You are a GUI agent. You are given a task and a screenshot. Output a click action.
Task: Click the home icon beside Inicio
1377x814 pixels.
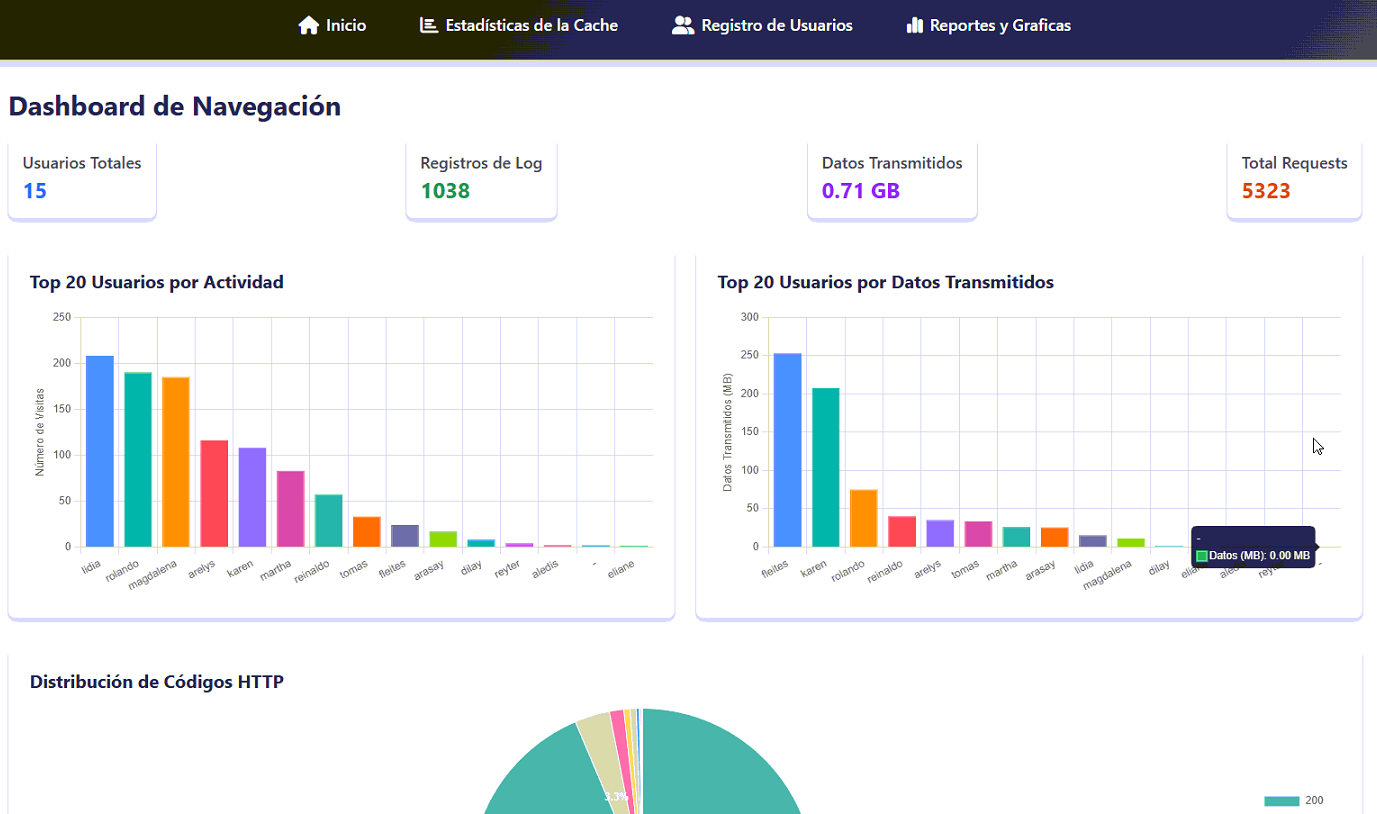[309, 25]
